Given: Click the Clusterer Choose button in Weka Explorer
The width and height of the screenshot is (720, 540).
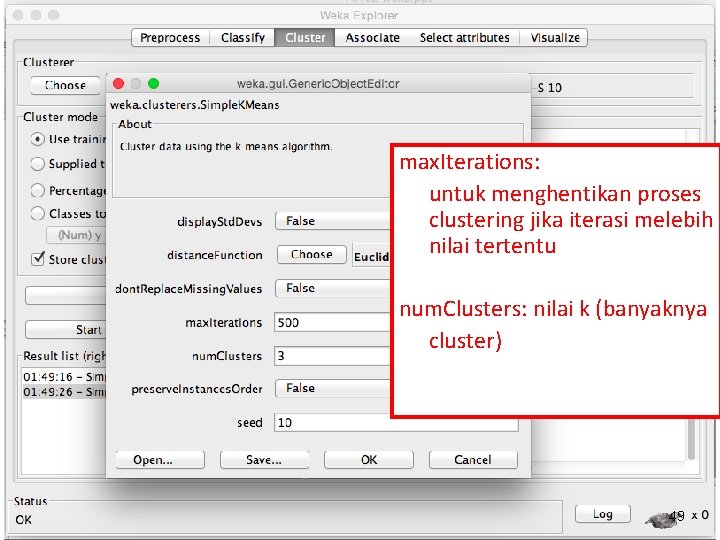Looking at the screenshot, I should coord(65,85).
